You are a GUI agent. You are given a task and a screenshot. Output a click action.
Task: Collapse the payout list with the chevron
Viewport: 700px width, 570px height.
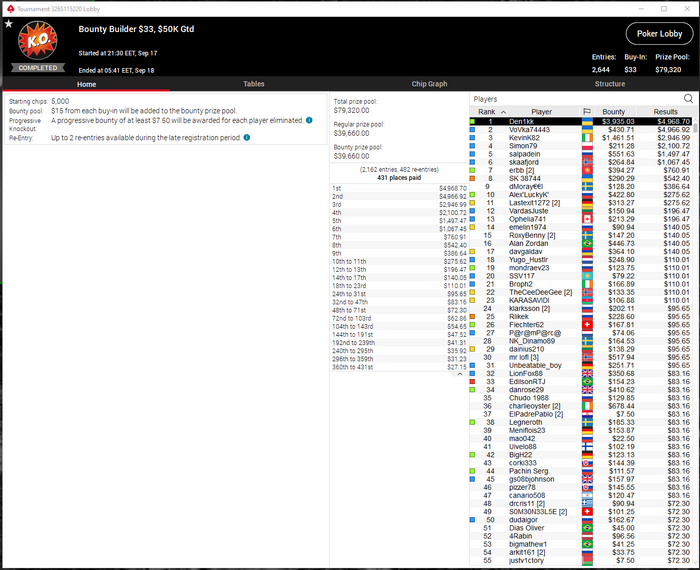(x=460, y=374)
